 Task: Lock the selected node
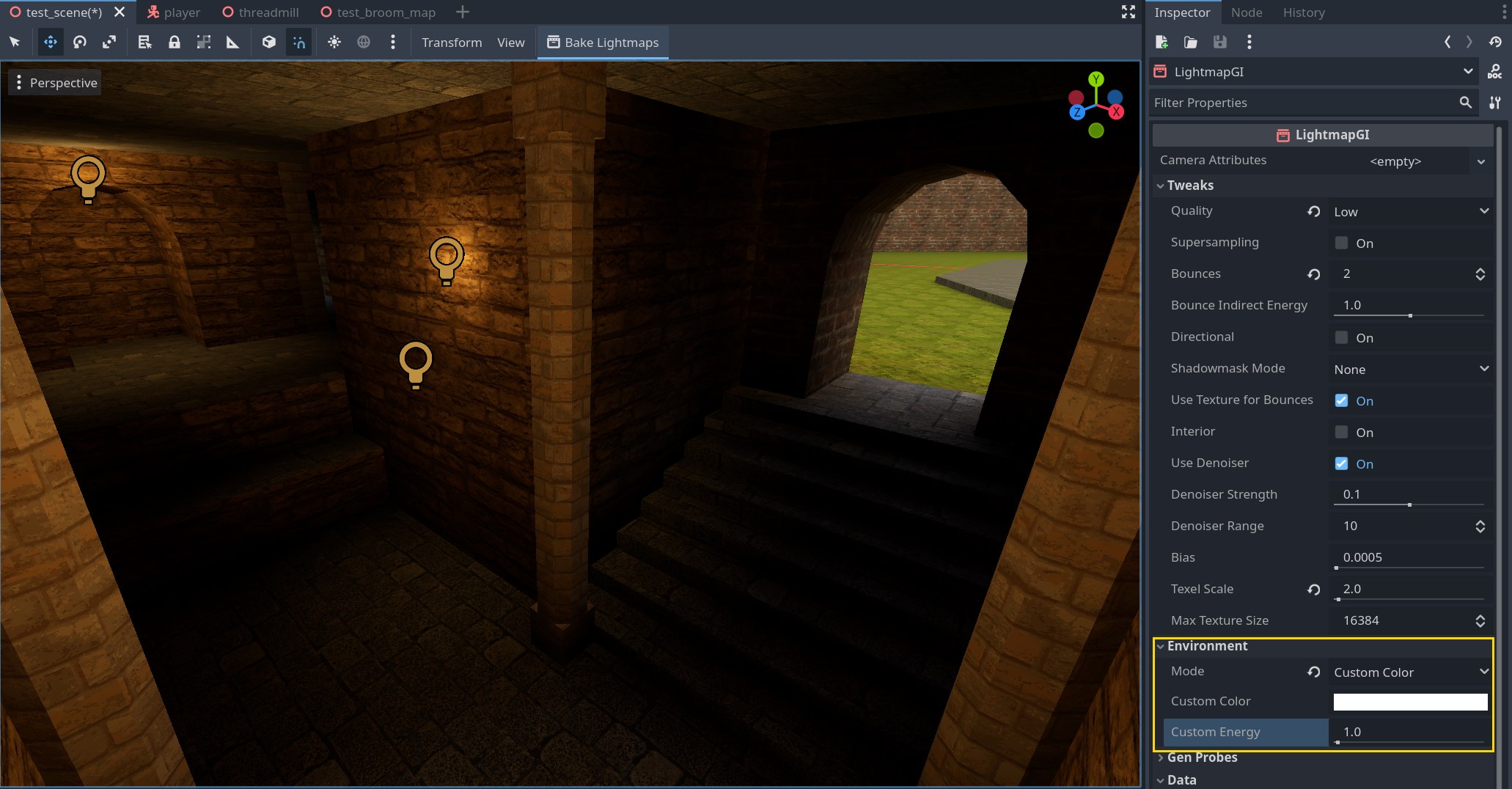[x=175, y=42]
